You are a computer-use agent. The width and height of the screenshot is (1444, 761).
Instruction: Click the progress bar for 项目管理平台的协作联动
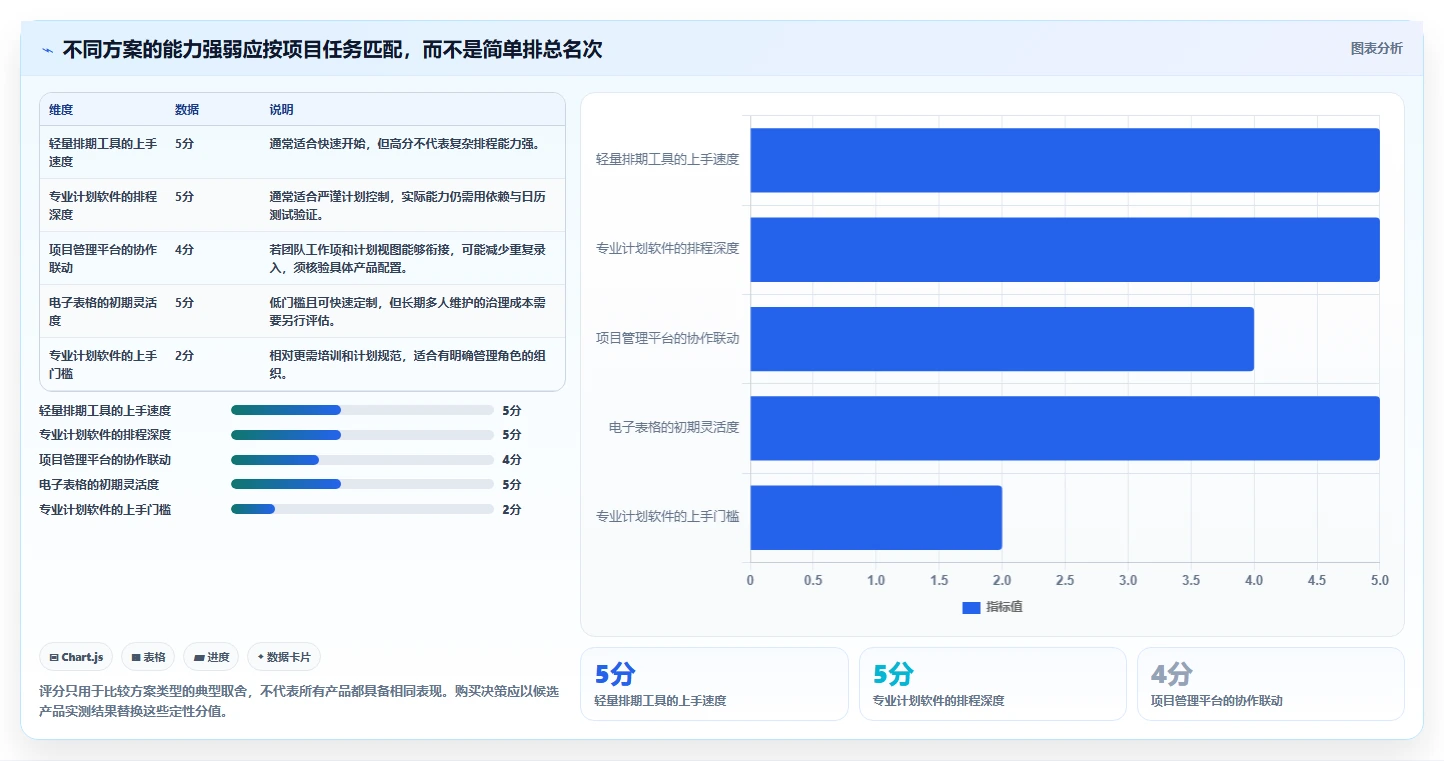click(362, 460)
